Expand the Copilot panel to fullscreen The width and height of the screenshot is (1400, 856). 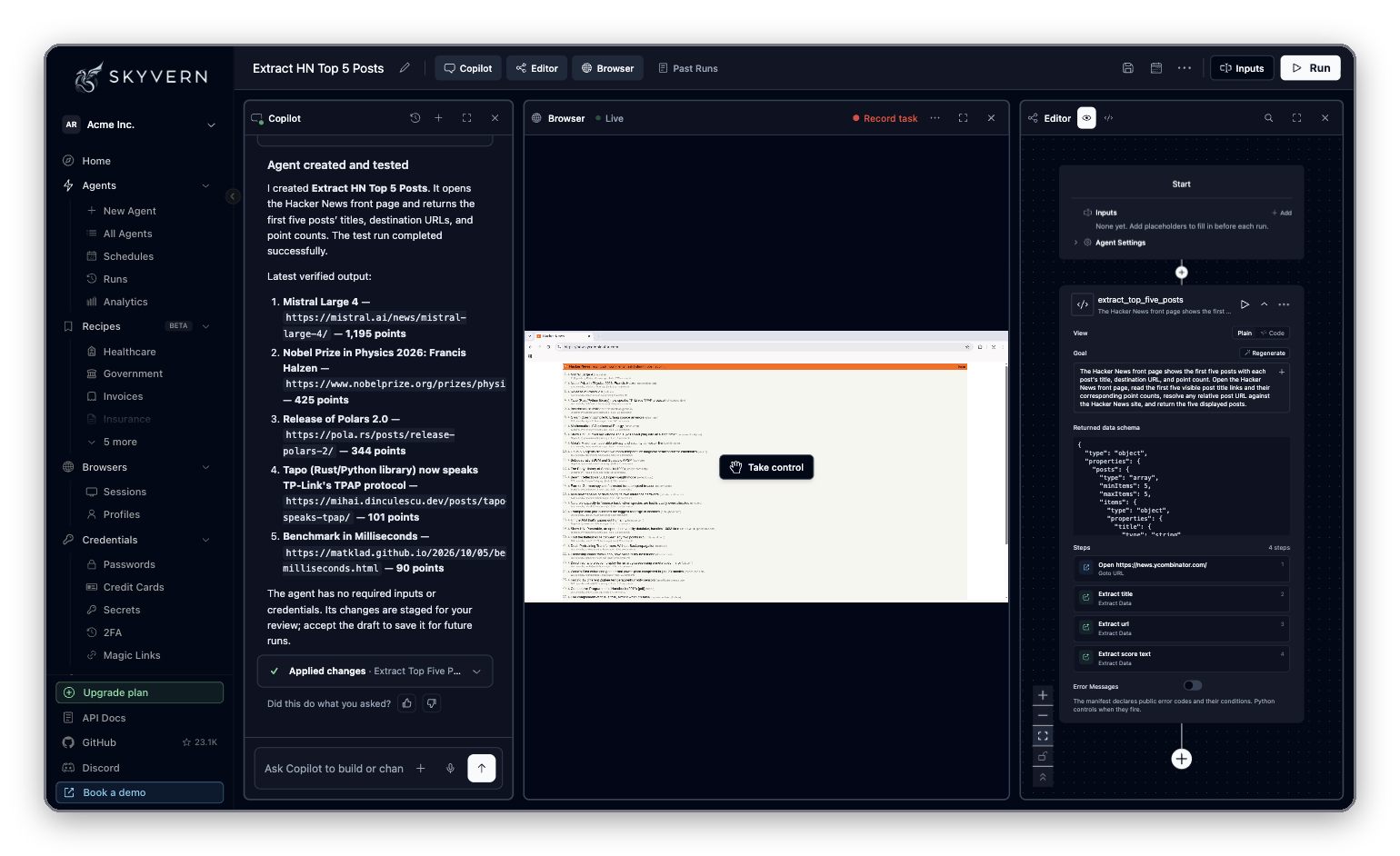466,118
